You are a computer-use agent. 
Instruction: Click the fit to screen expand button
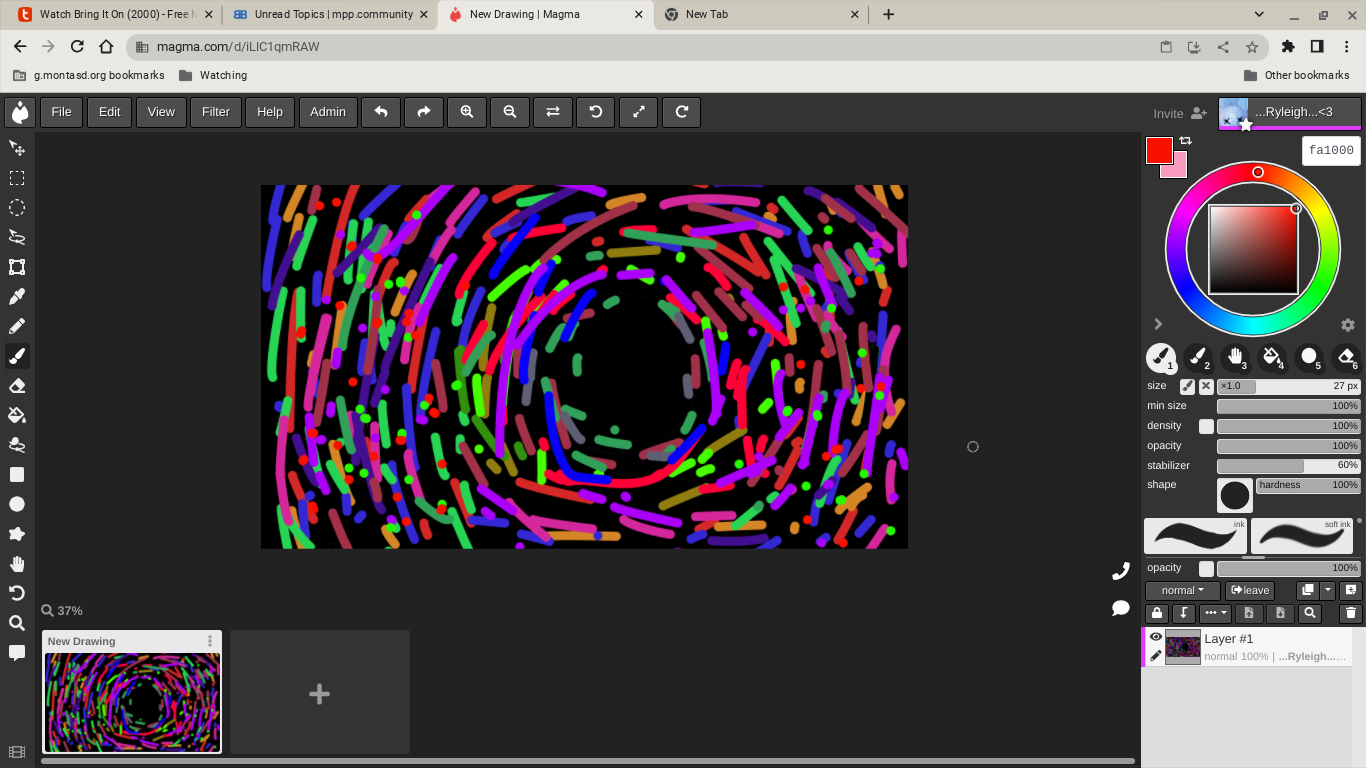pyautogui.click(x=639, y=112)
